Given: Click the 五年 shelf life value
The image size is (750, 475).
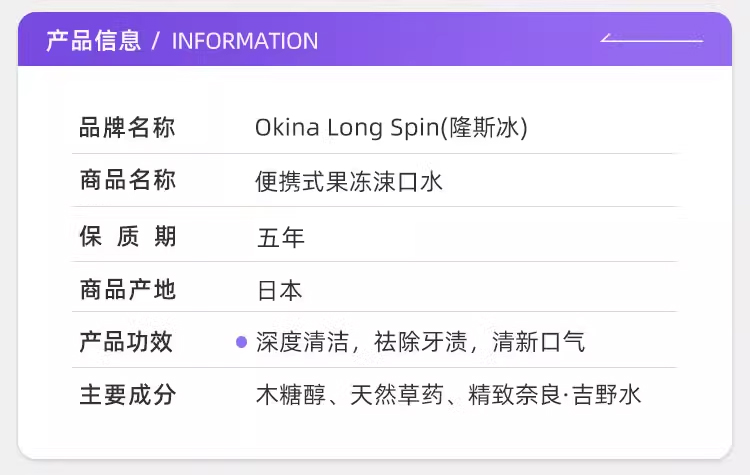Looking at the screenshot, I should click(280, 237).
